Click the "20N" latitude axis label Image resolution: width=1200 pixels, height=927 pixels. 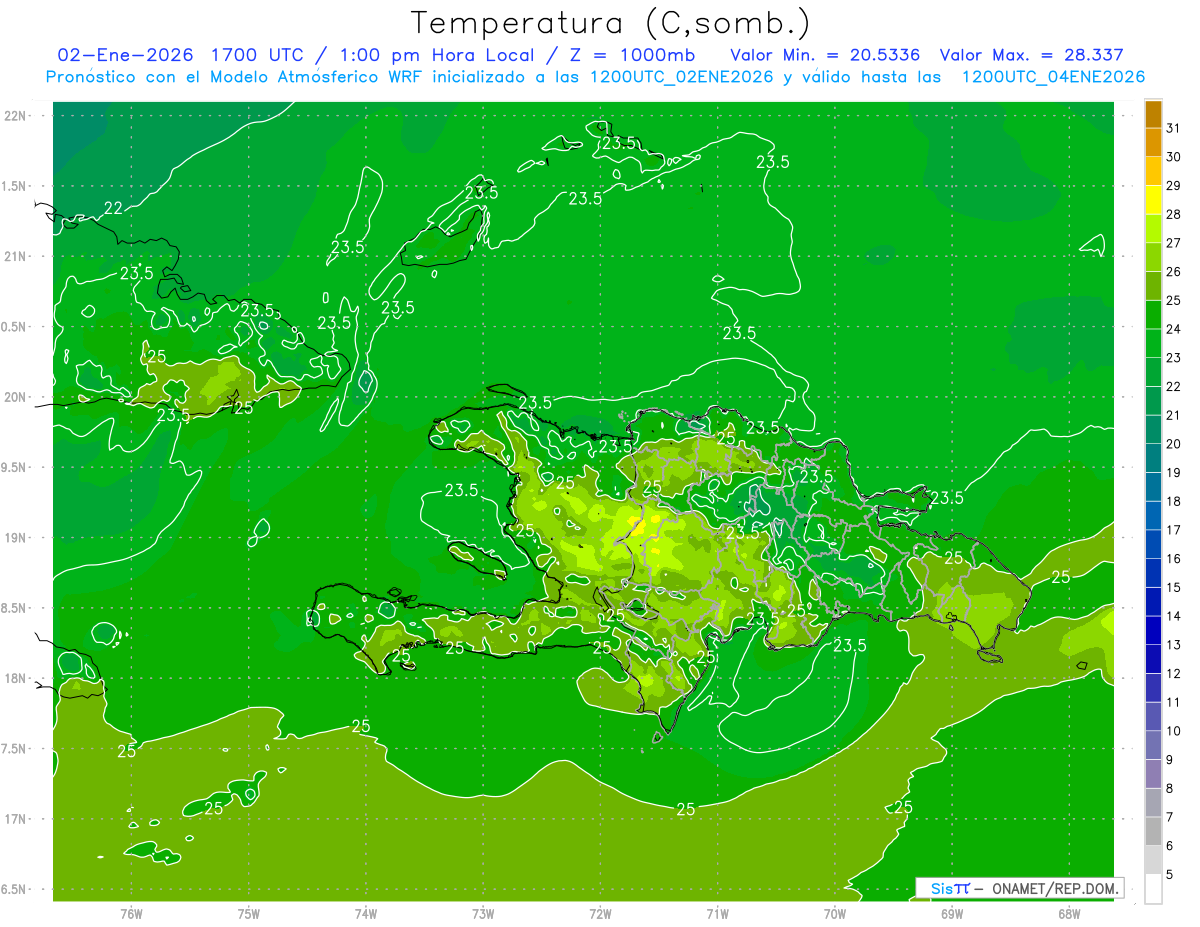15,397
